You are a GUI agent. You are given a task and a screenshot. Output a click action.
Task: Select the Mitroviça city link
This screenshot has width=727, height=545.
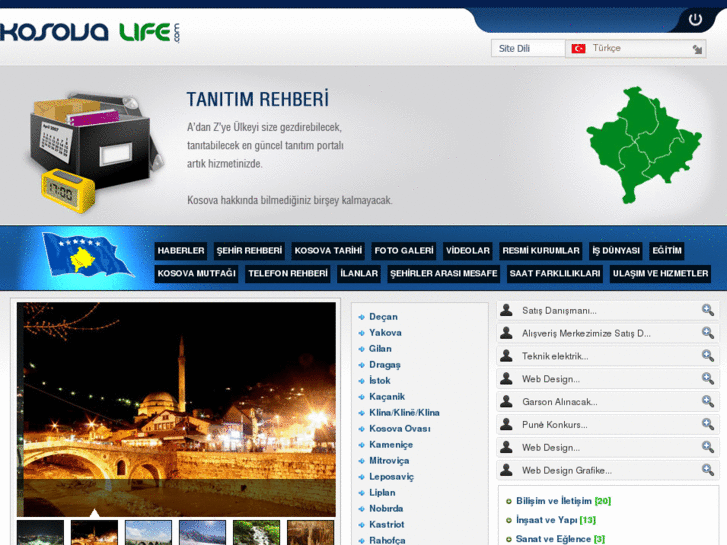[389, 461]
